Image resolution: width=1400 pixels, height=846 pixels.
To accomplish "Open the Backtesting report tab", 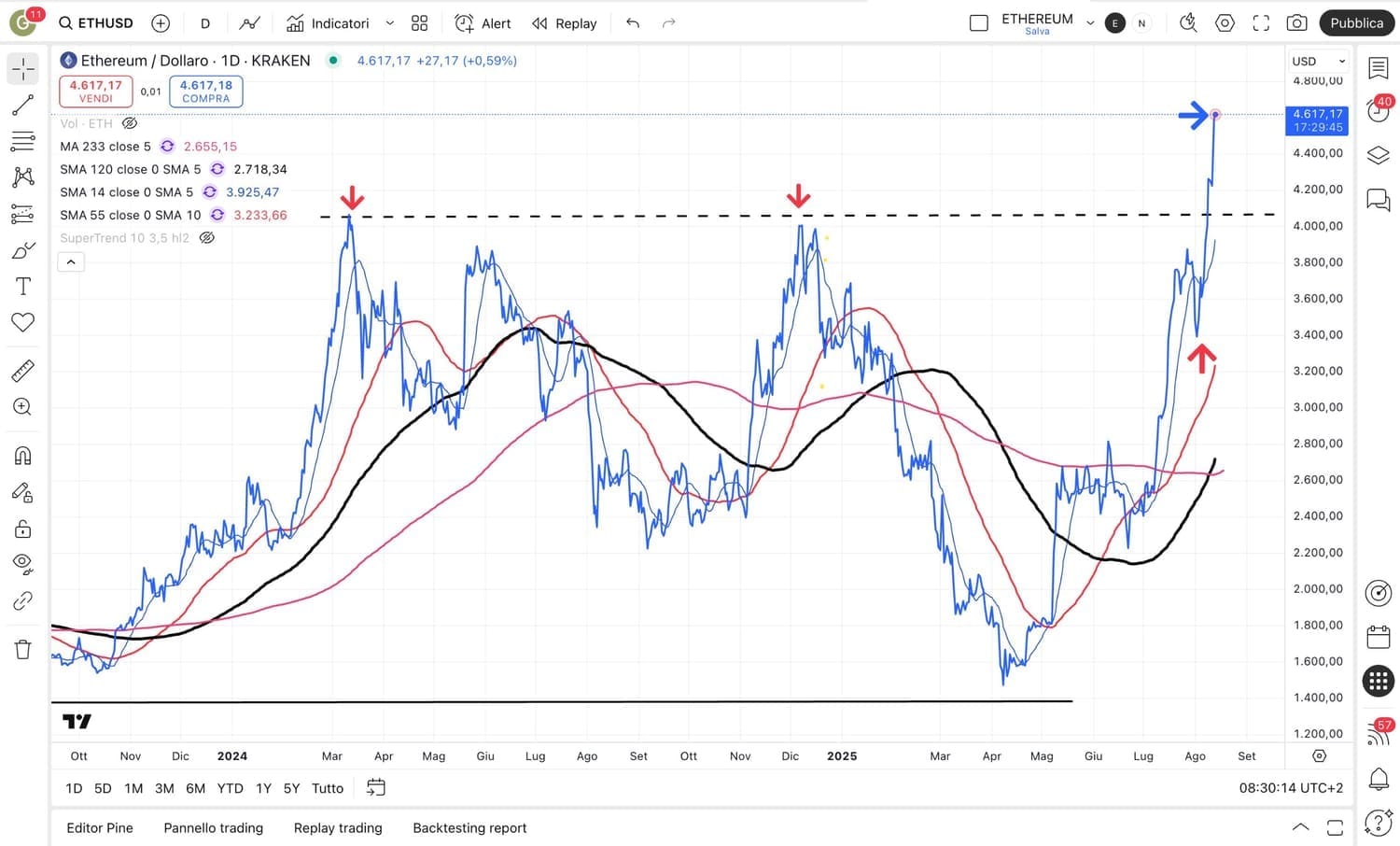I will [469, 828].
